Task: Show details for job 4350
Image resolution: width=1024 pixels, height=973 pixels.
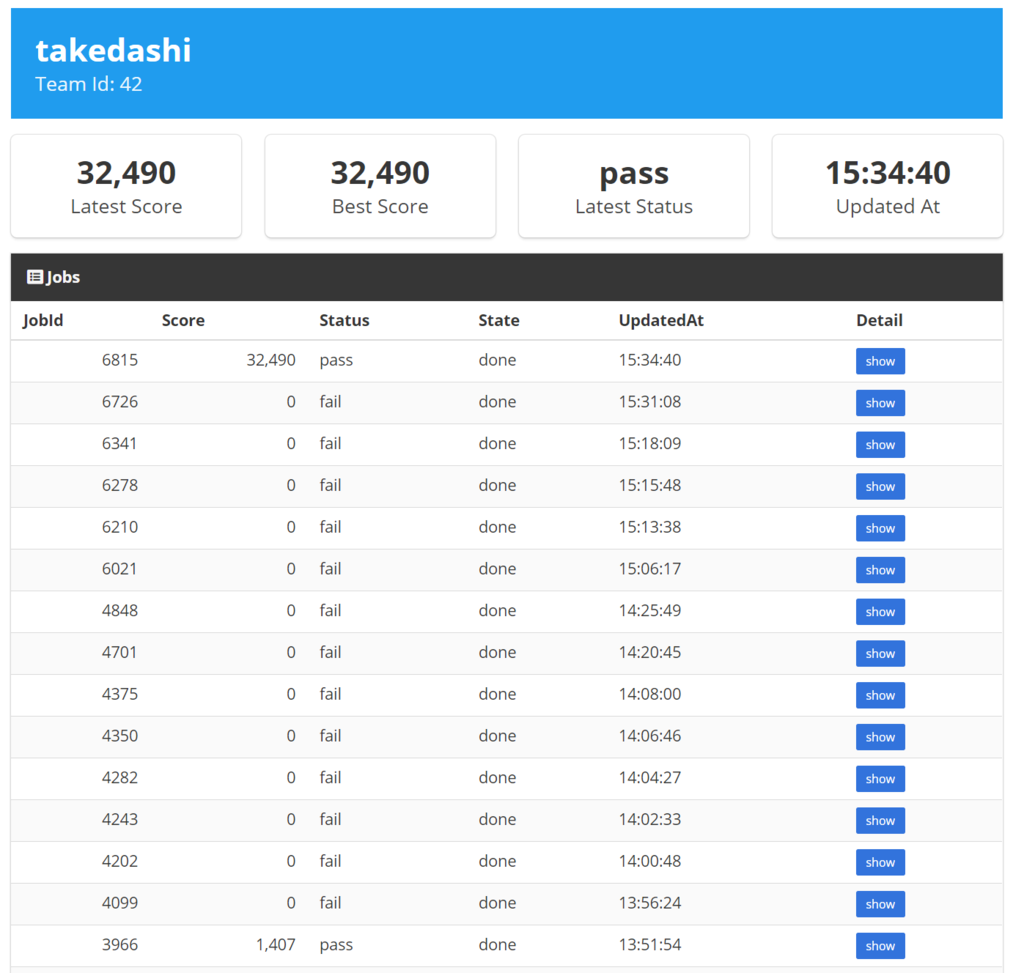Action: click(880, 737)
